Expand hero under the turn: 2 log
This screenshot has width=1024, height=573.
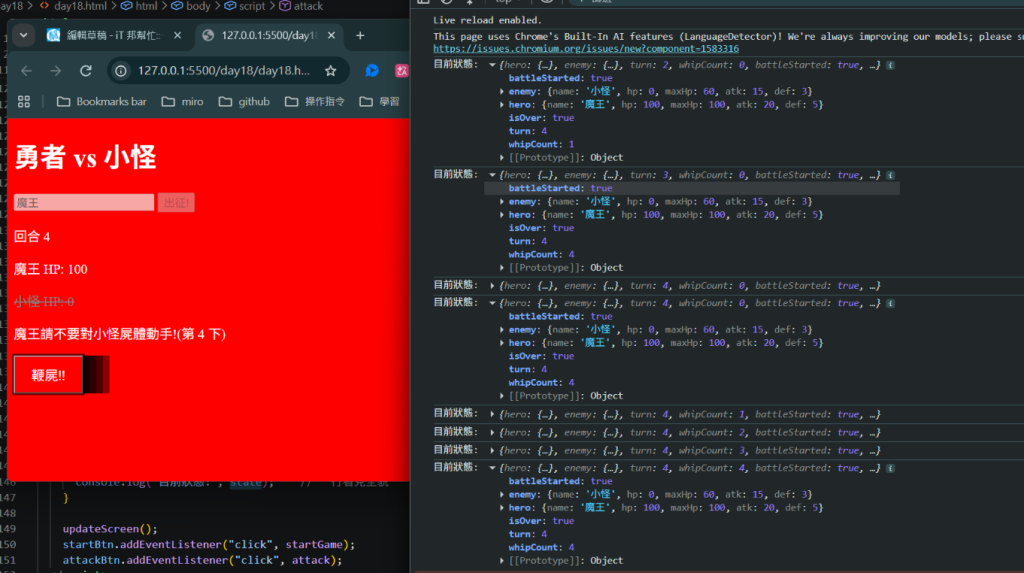click(502, 105)
